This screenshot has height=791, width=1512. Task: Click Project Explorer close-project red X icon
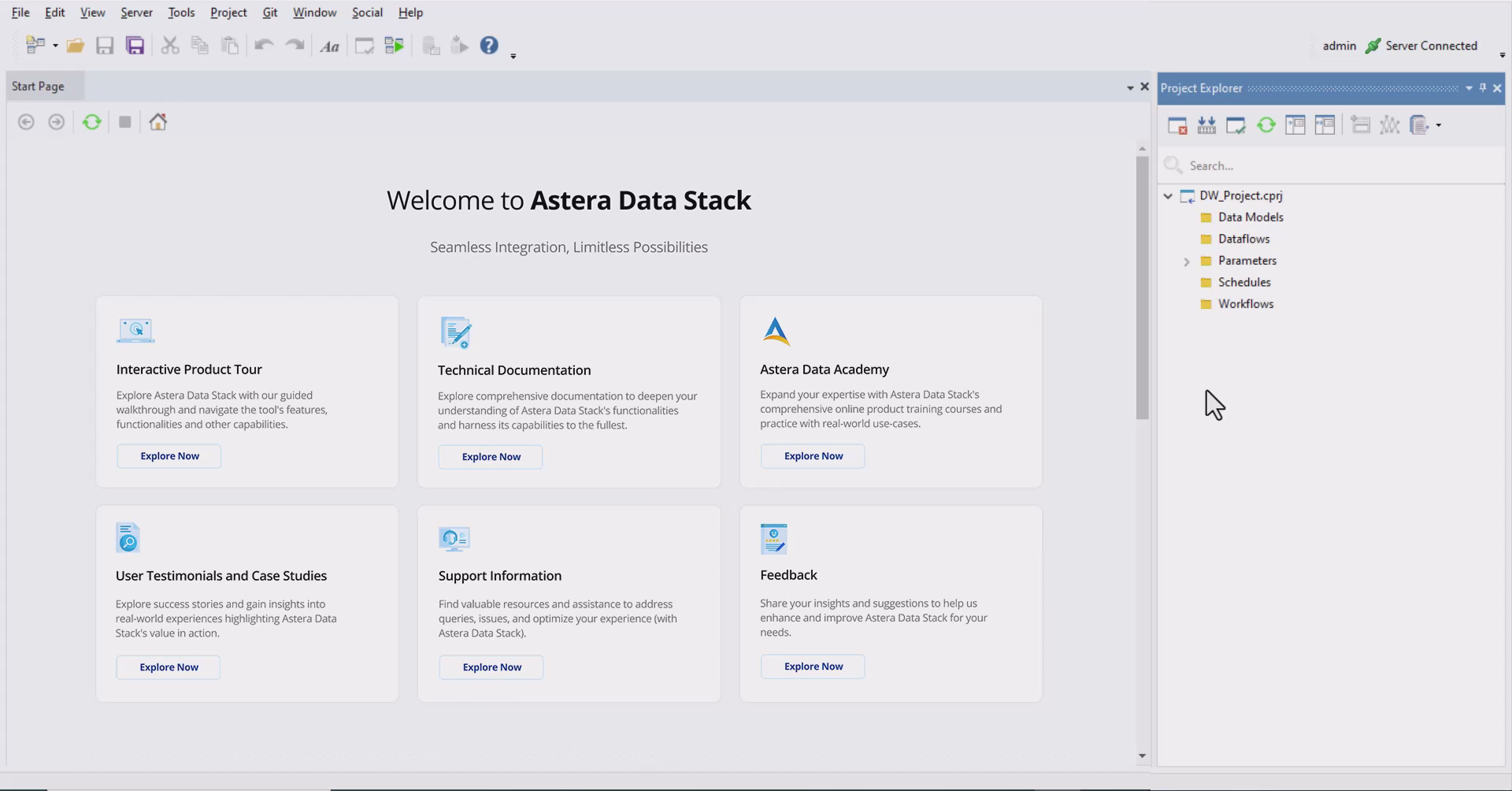pyautogui.click(x=1177, y=125)
